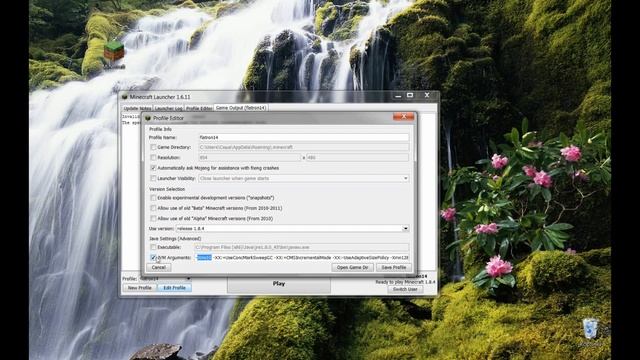Switch to the Update Notes tab

pos(137,108)
